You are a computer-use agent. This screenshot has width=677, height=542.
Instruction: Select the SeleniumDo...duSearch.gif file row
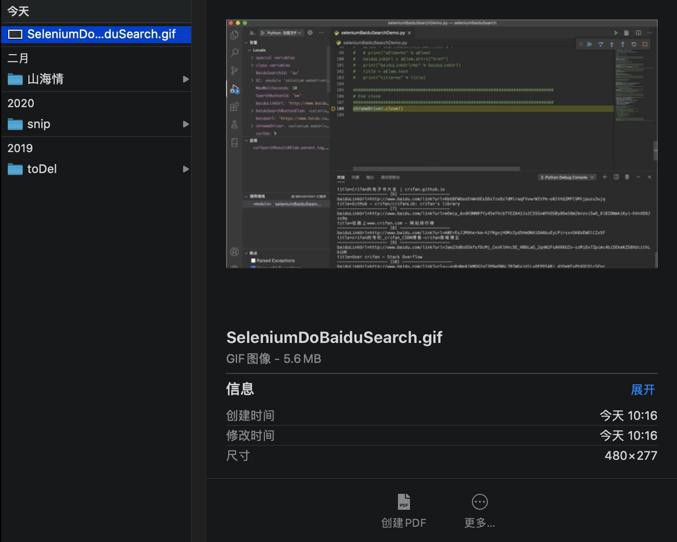coord(96,34)
